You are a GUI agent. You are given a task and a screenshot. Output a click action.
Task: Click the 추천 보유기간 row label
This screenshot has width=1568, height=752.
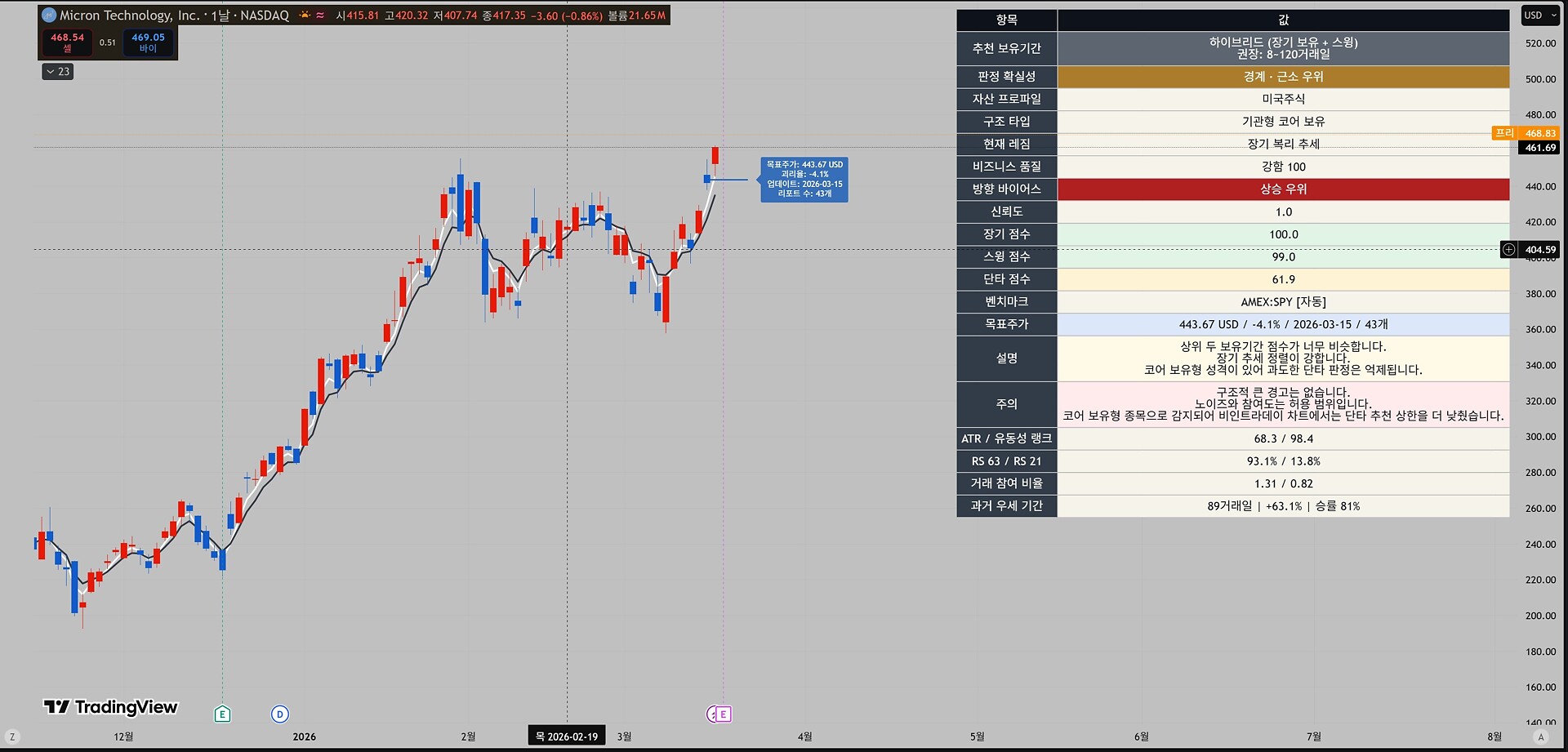point(1007,48)
